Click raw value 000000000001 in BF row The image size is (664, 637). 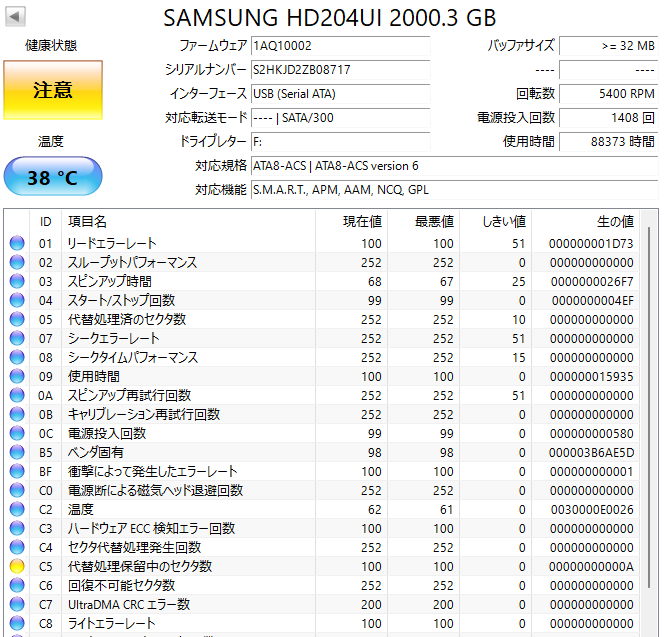pos(592,471)
